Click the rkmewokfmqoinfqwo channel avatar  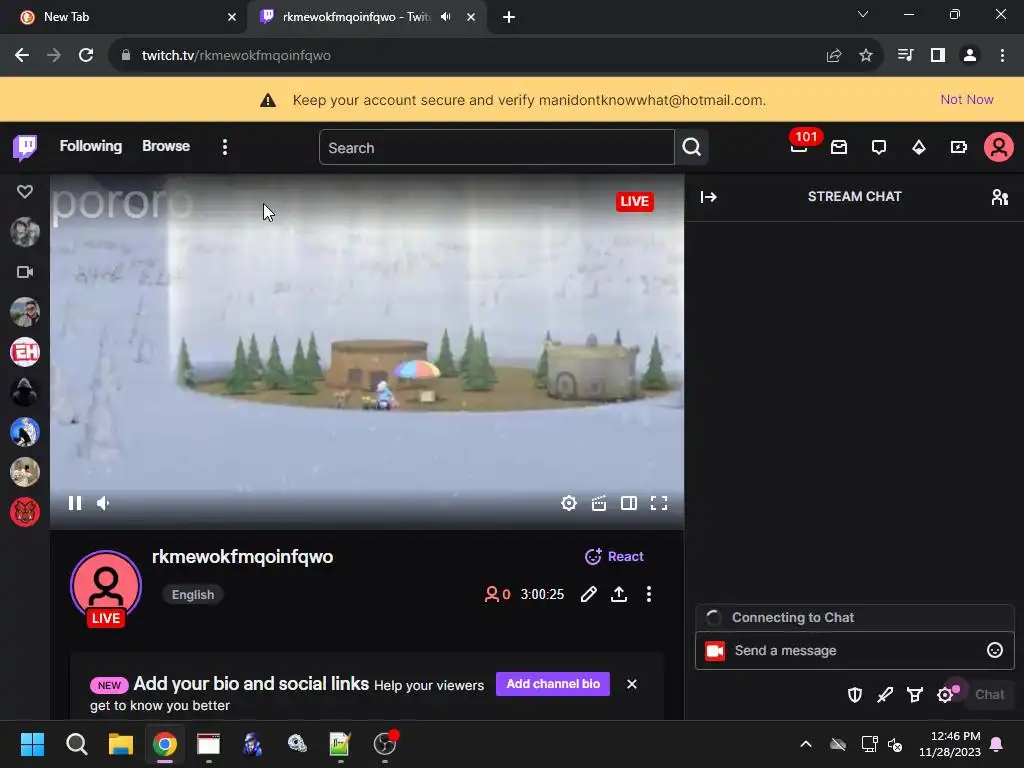(x=106, y=586)
